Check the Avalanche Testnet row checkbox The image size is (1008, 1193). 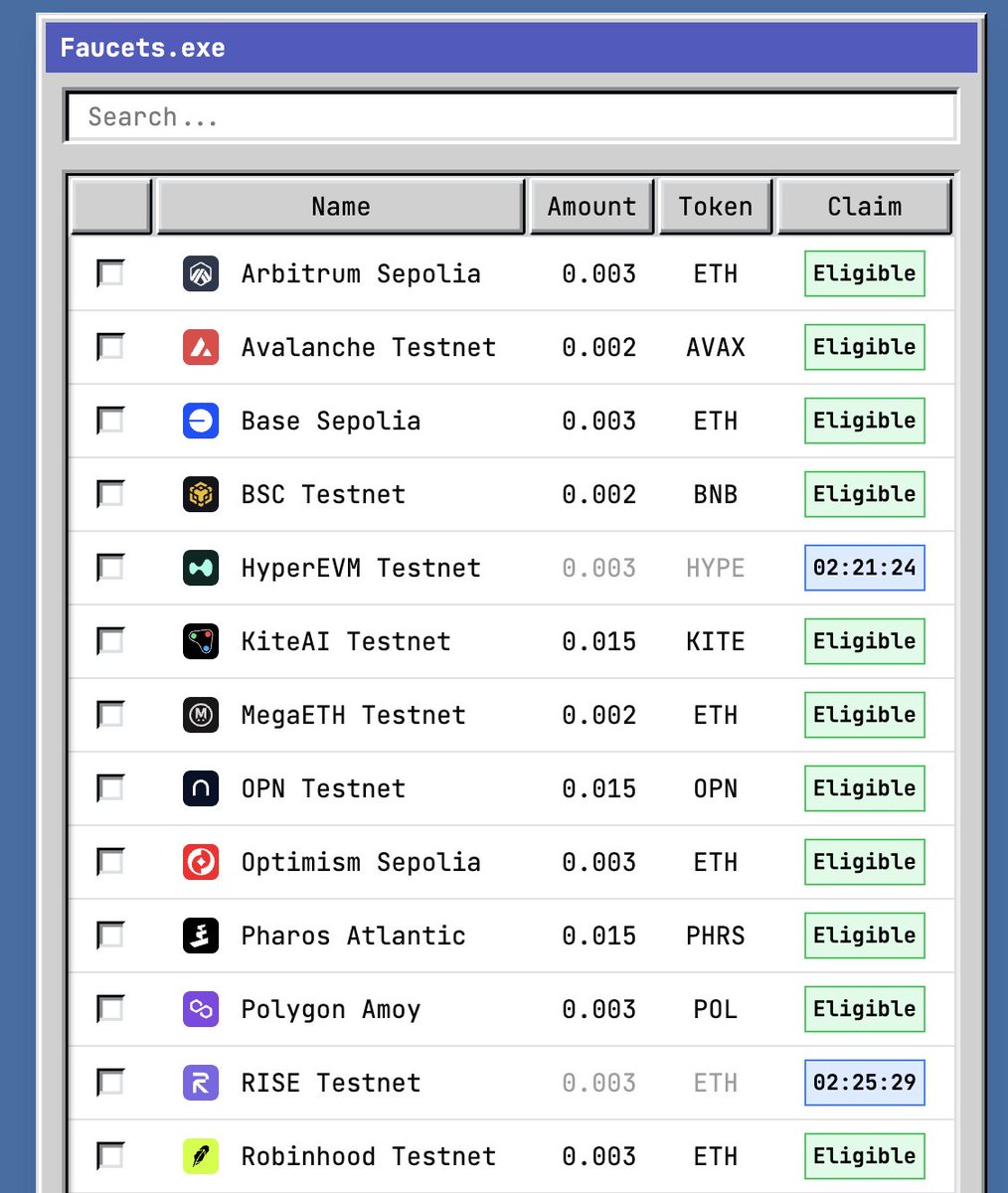click(x=110, y=347)
